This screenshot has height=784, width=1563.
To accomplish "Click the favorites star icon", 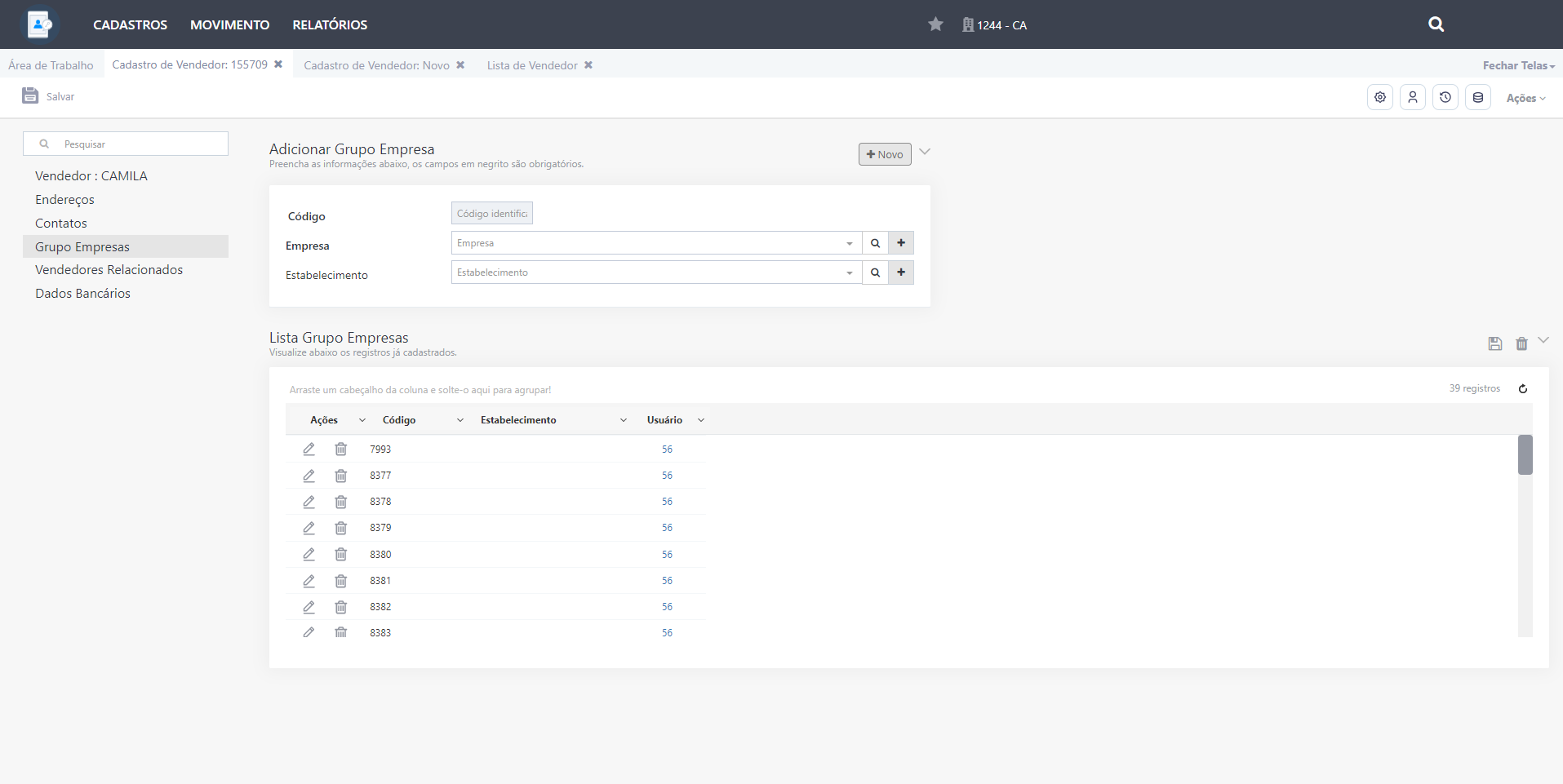I will point(935,24).
